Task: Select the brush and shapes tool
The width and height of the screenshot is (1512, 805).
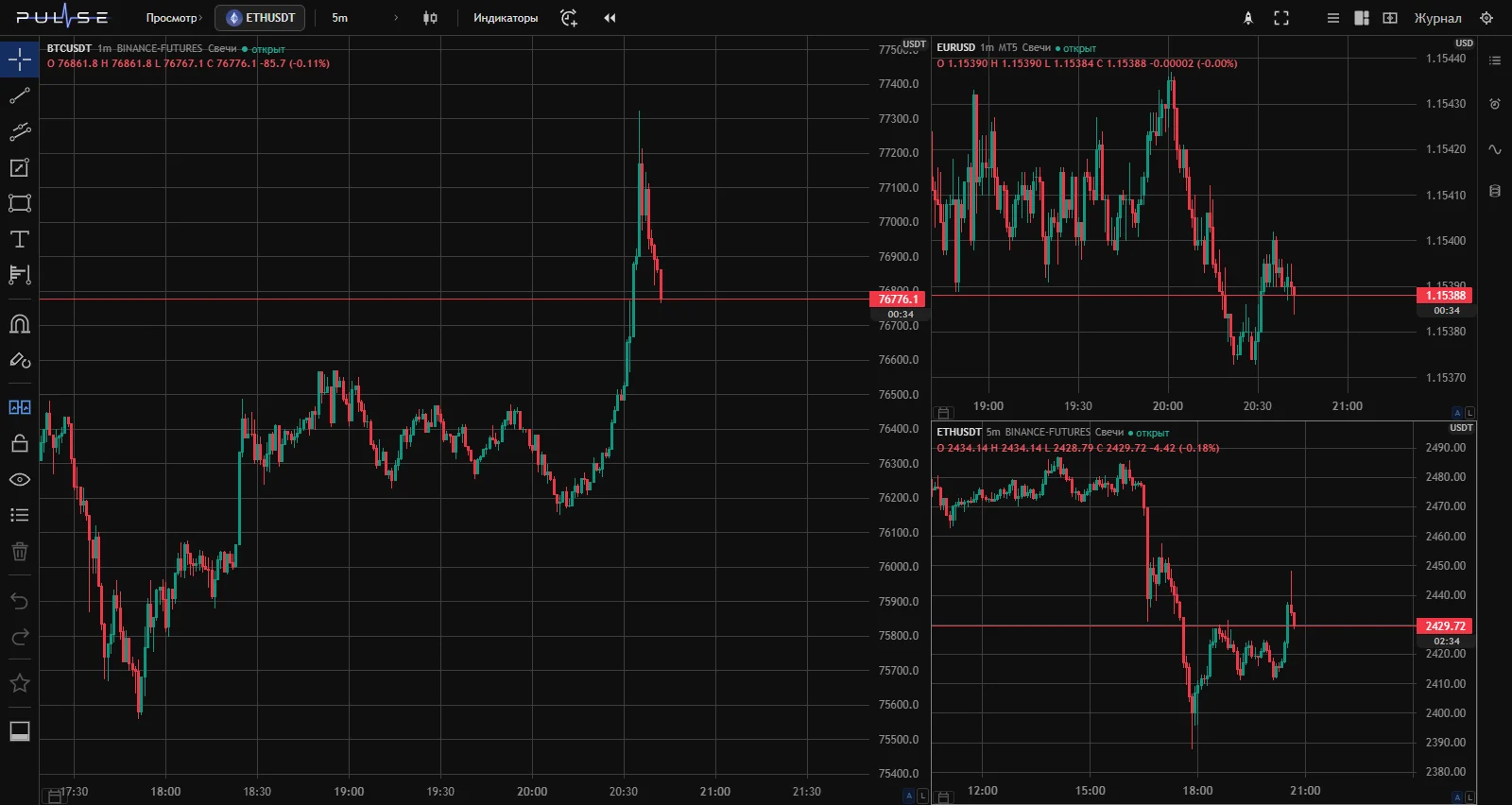Action: pos(19,360)
